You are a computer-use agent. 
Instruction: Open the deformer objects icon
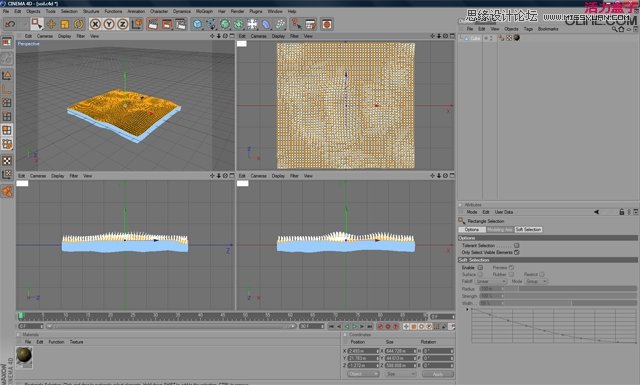[x=266, y=24]
